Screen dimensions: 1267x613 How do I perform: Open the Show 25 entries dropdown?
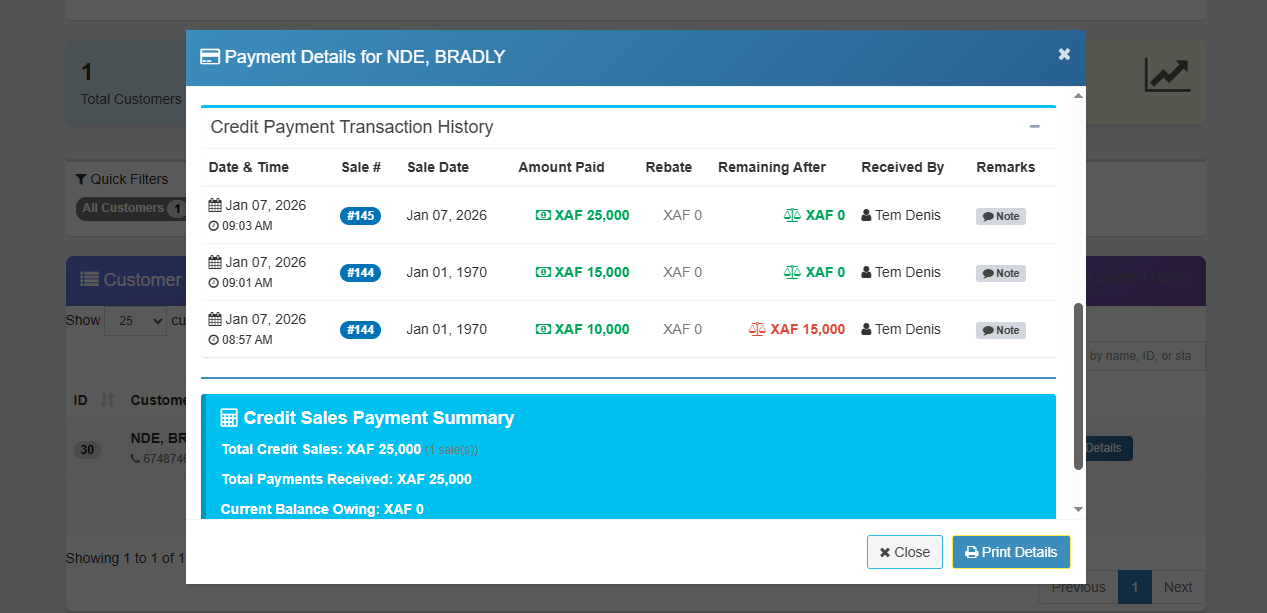(135, 320)
